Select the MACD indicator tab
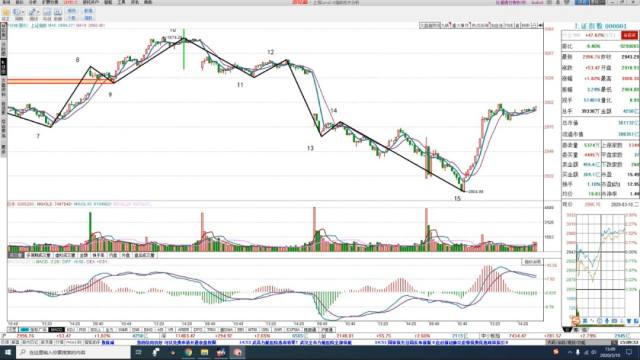 point(56,329)
